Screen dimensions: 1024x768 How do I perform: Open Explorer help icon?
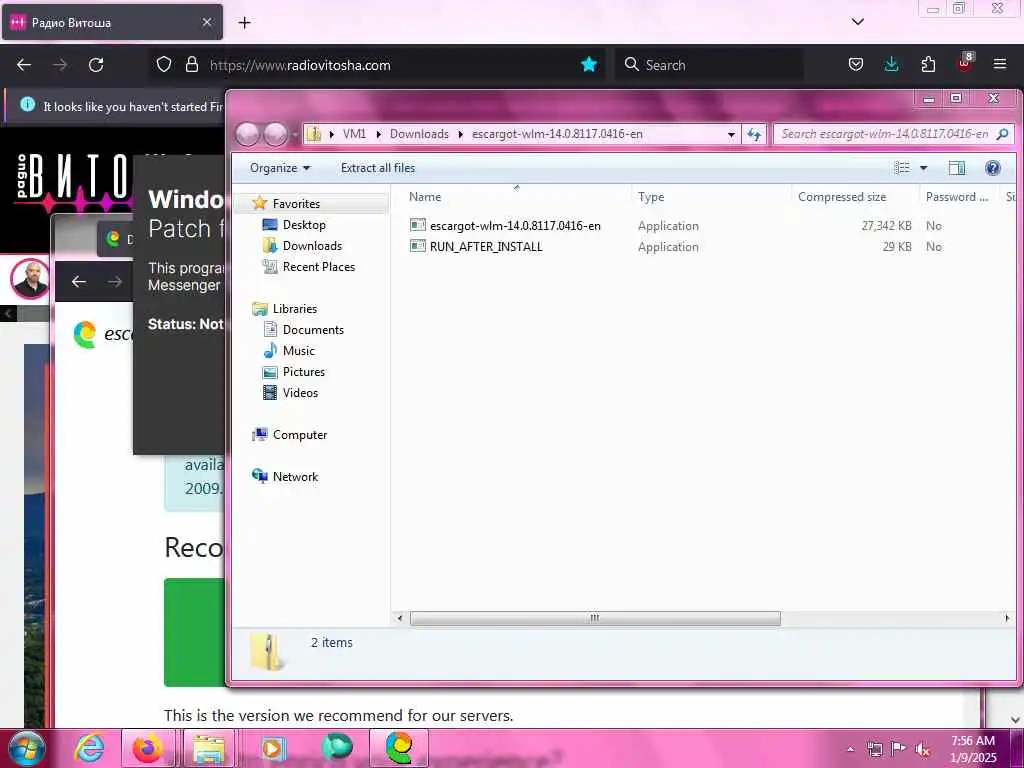pos(993,168)
